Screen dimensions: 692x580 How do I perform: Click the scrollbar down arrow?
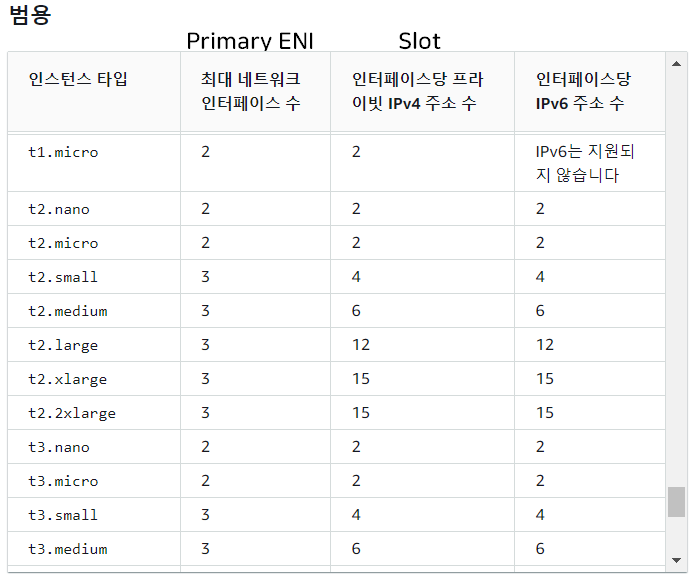coord(676,560)
